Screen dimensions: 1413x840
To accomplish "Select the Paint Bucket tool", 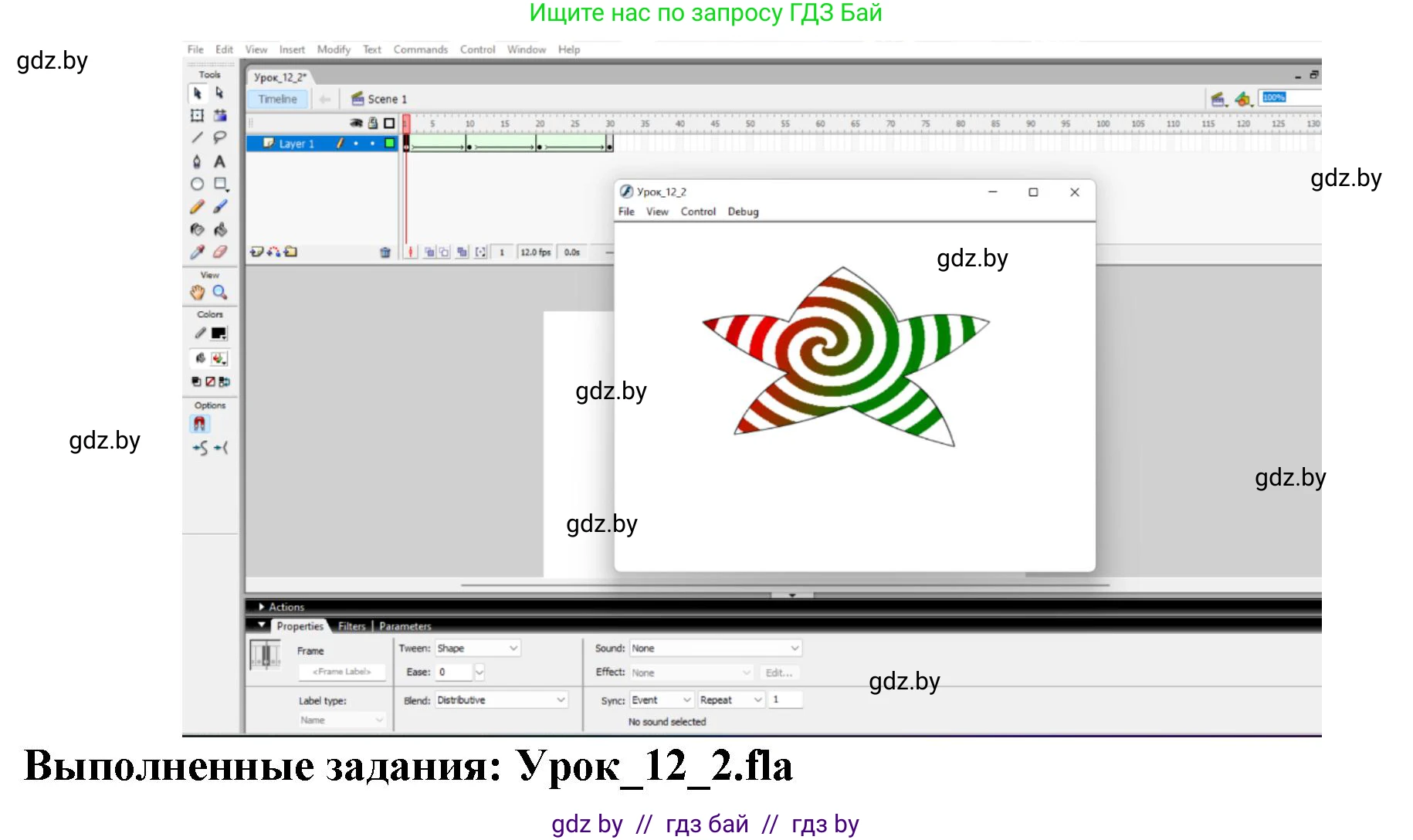I will tap(220, 229).
